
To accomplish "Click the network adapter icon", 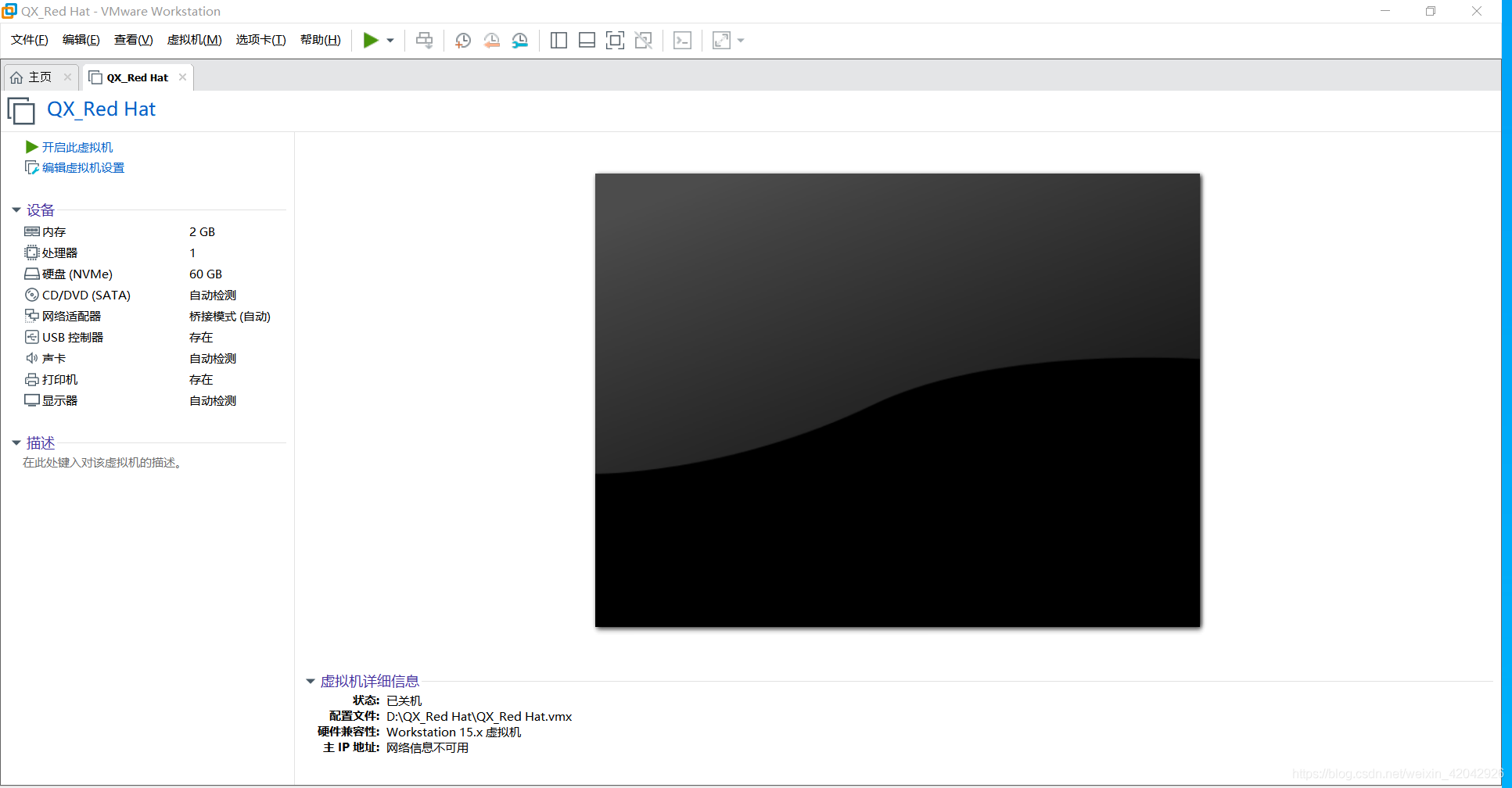I will pos(31,316).
